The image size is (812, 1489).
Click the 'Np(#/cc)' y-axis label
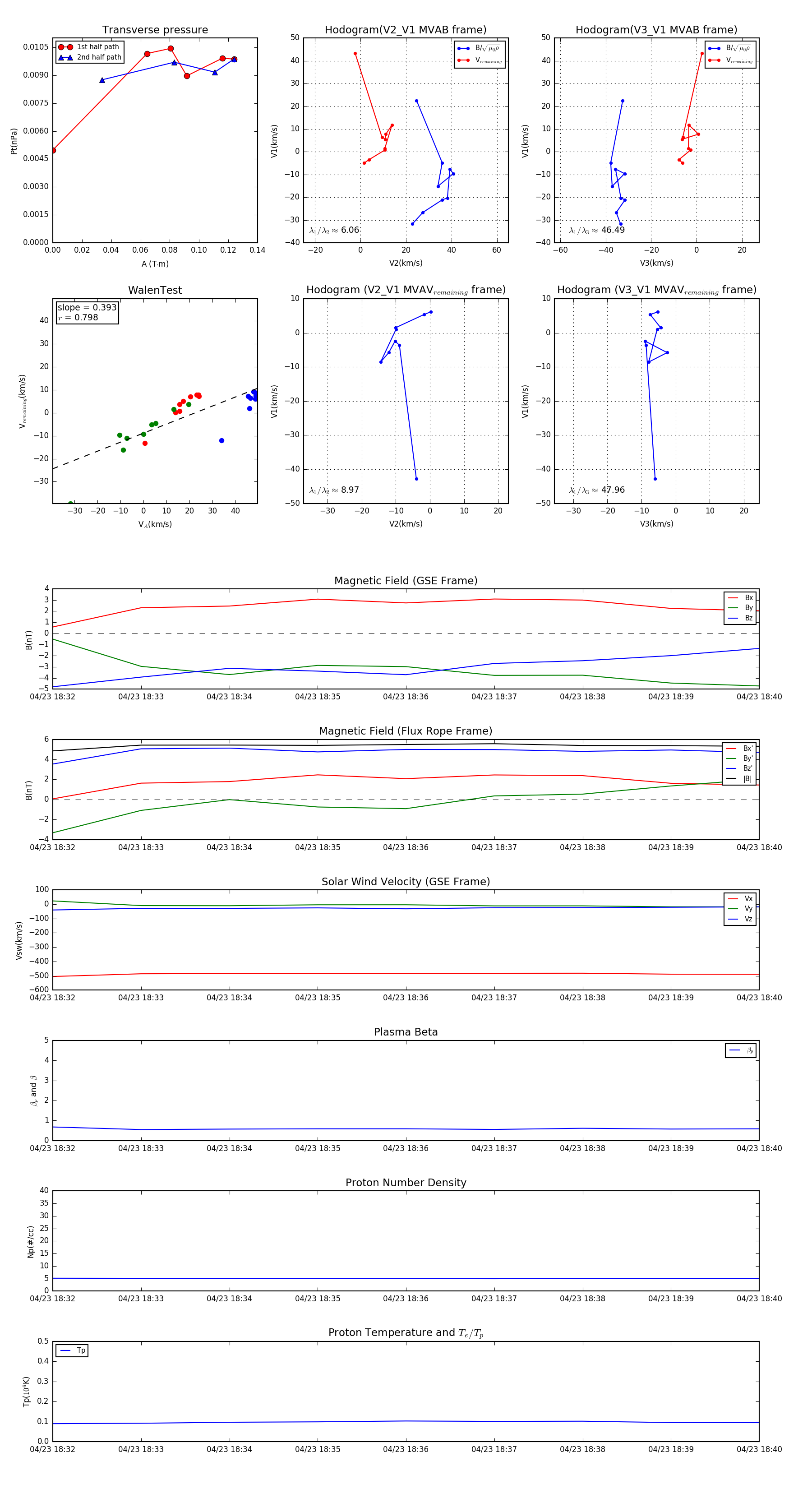(31, 1242)
